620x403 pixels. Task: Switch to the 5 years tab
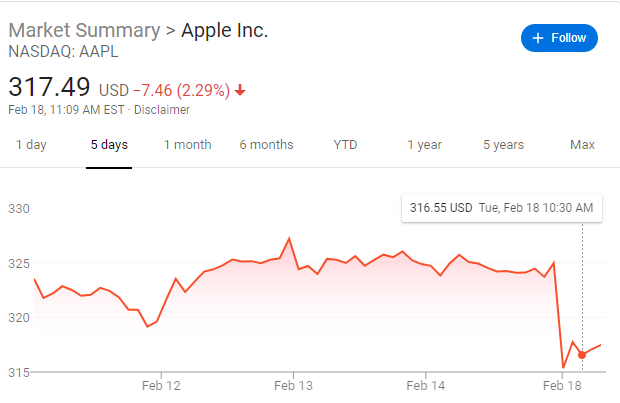coord(503,145)
